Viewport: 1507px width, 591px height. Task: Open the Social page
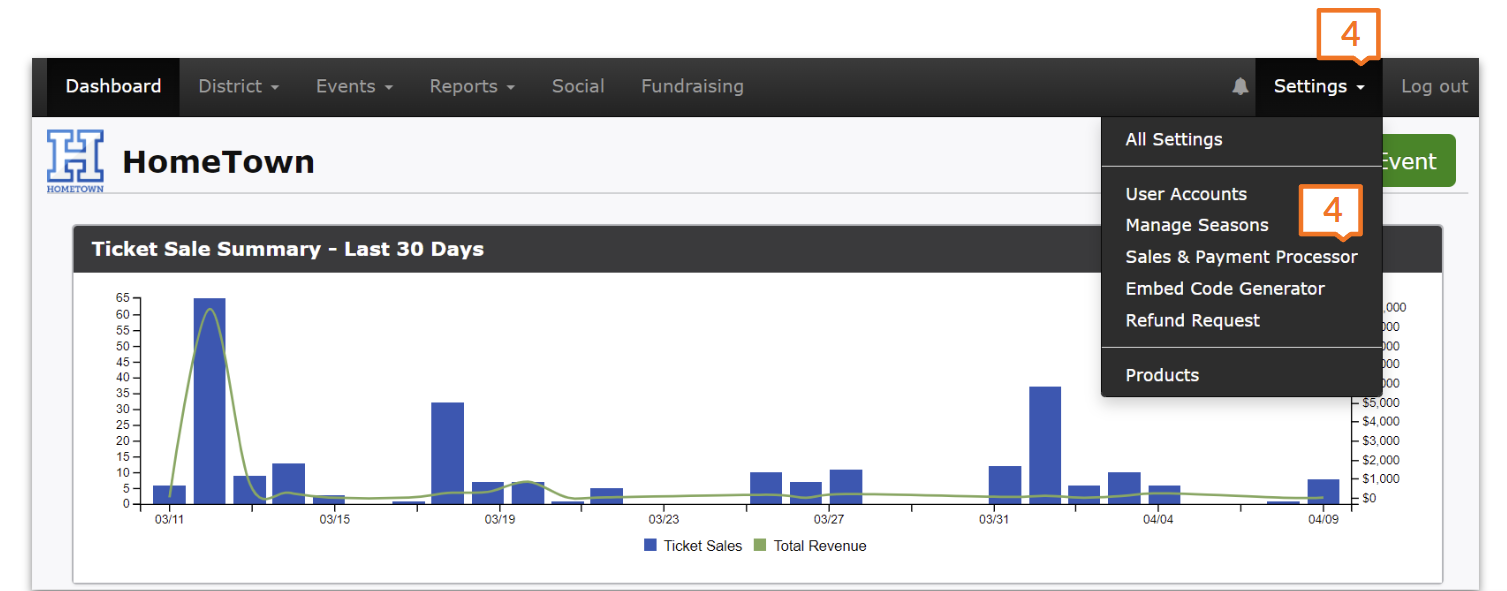coord(578,87)
